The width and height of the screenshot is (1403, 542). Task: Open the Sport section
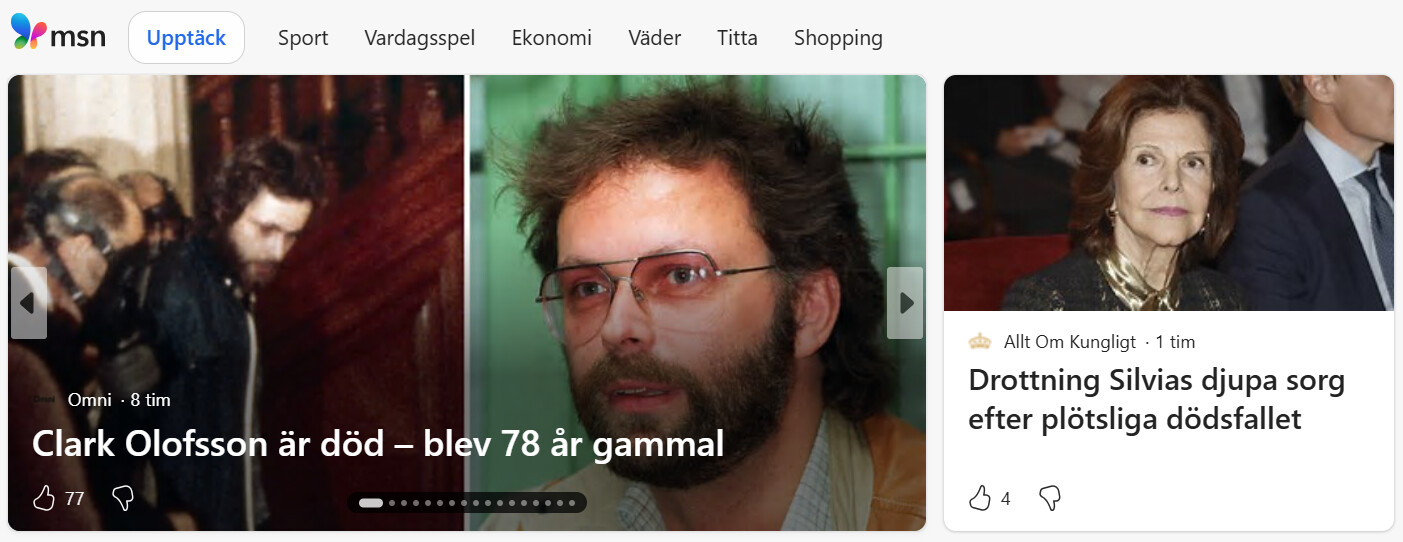pos(303,38)
